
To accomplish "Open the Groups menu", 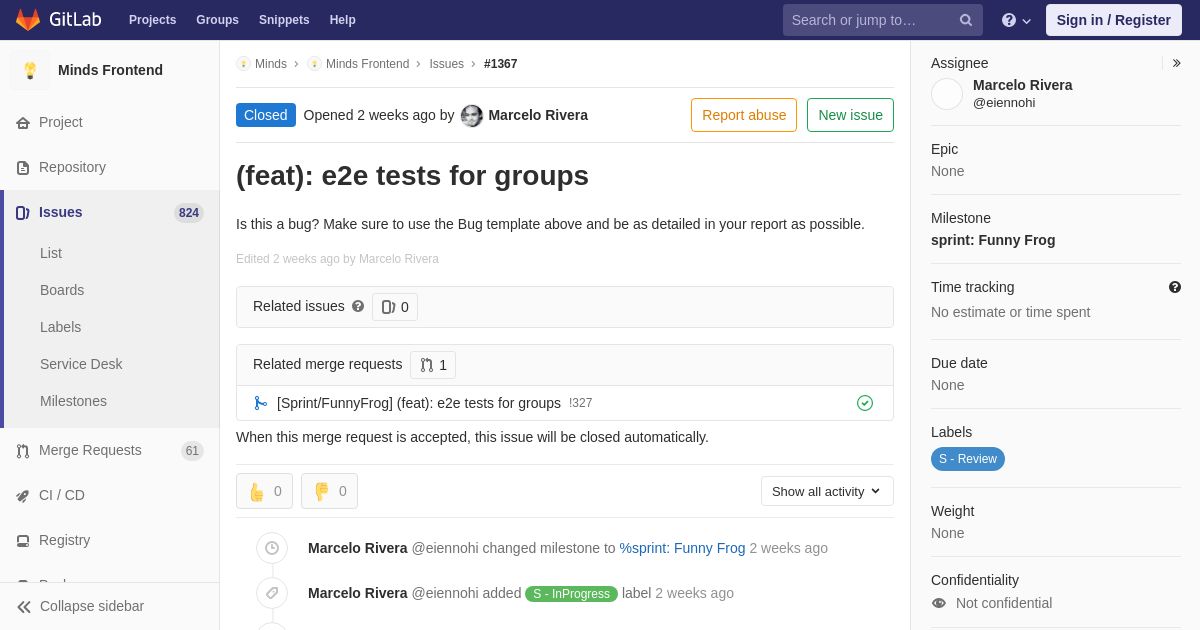I will tap(217, 20).
